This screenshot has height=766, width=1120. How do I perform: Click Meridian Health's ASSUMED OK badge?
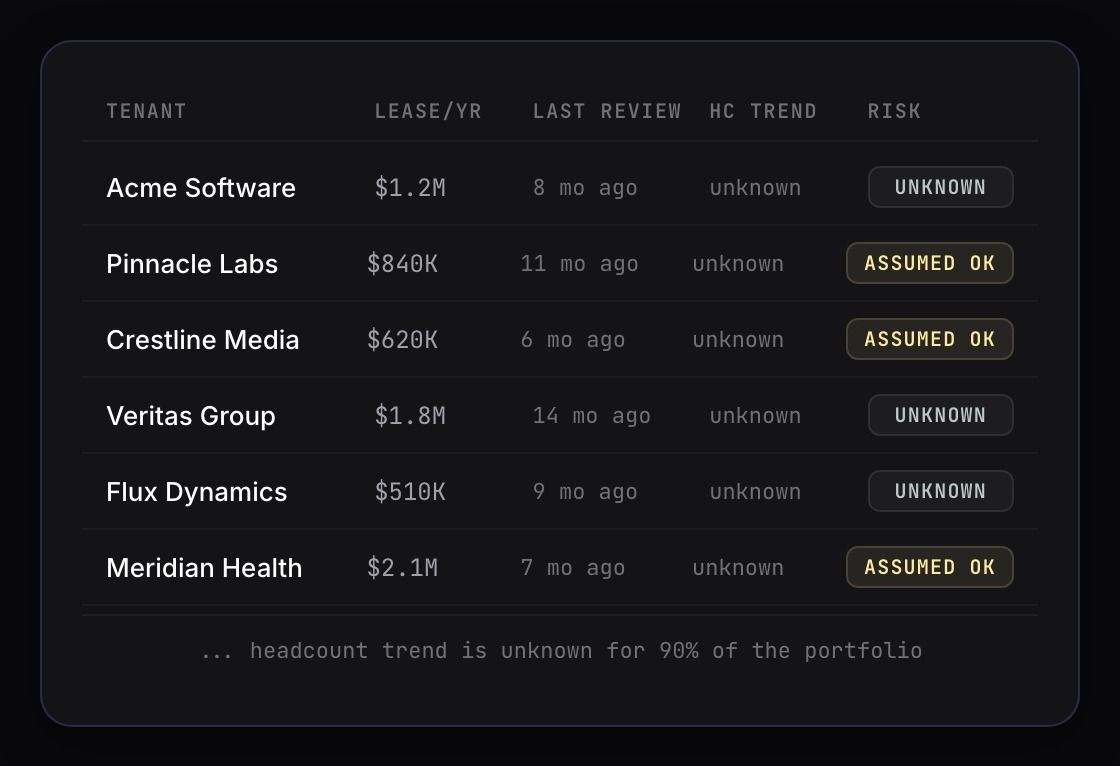[929, 567]
